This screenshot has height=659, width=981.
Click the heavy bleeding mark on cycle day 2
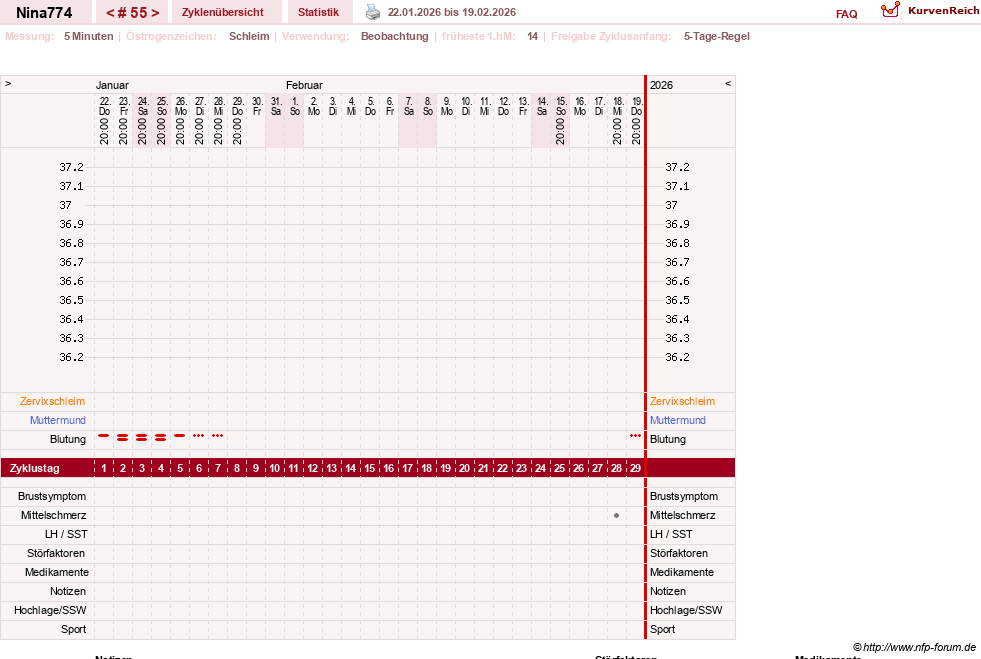(123, 437)
